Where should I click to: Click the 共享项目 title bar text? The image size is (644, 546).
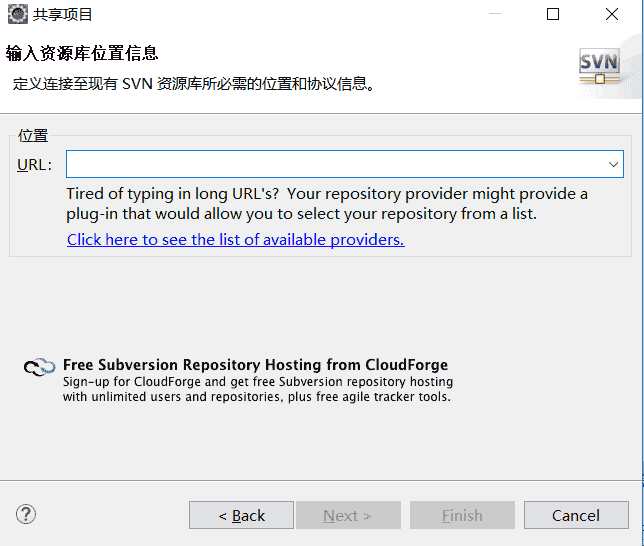[x=63, y=15]
